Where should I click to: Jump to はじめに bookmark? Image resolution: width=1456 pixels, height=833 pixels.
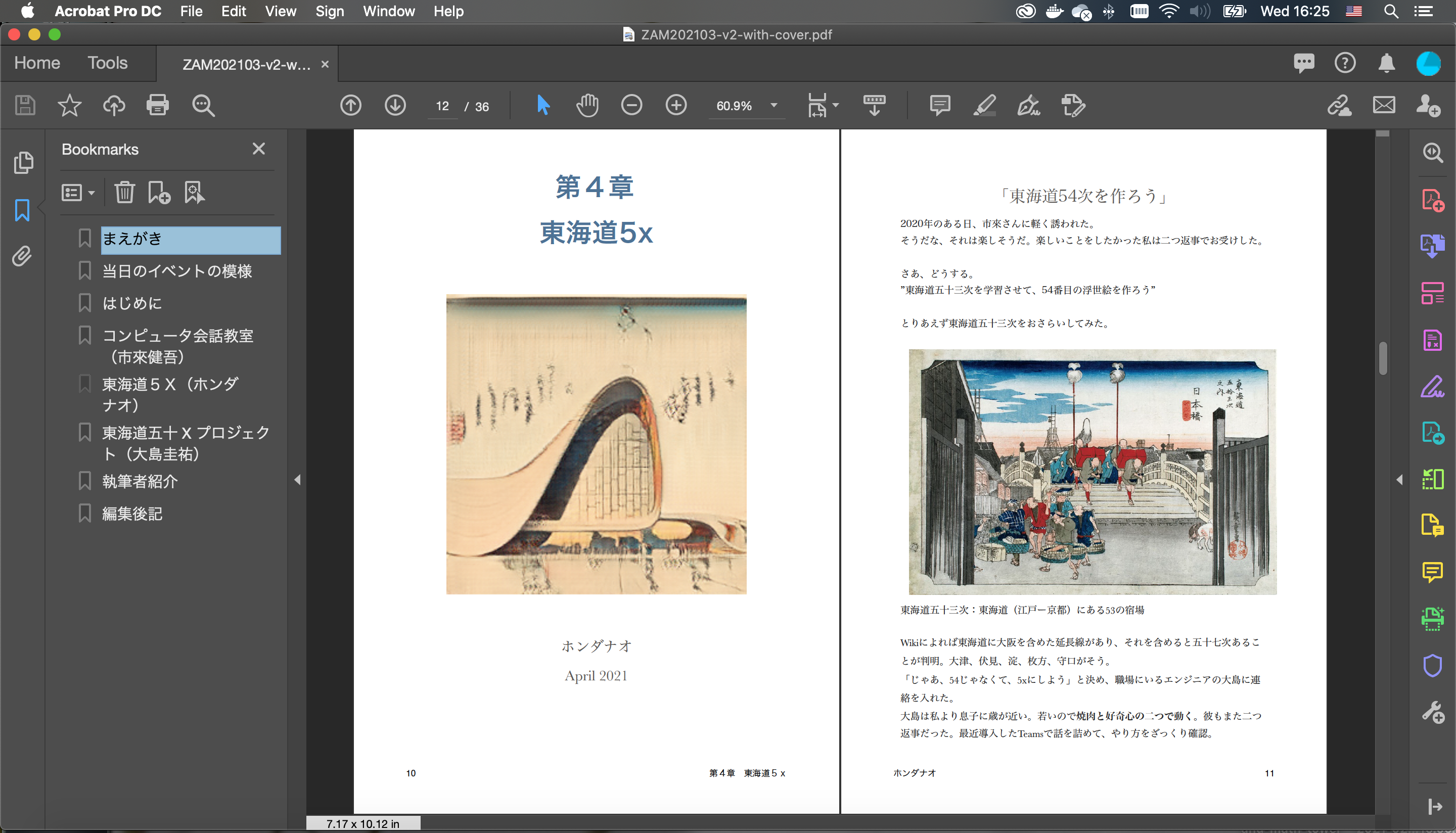tap(132, 303)
